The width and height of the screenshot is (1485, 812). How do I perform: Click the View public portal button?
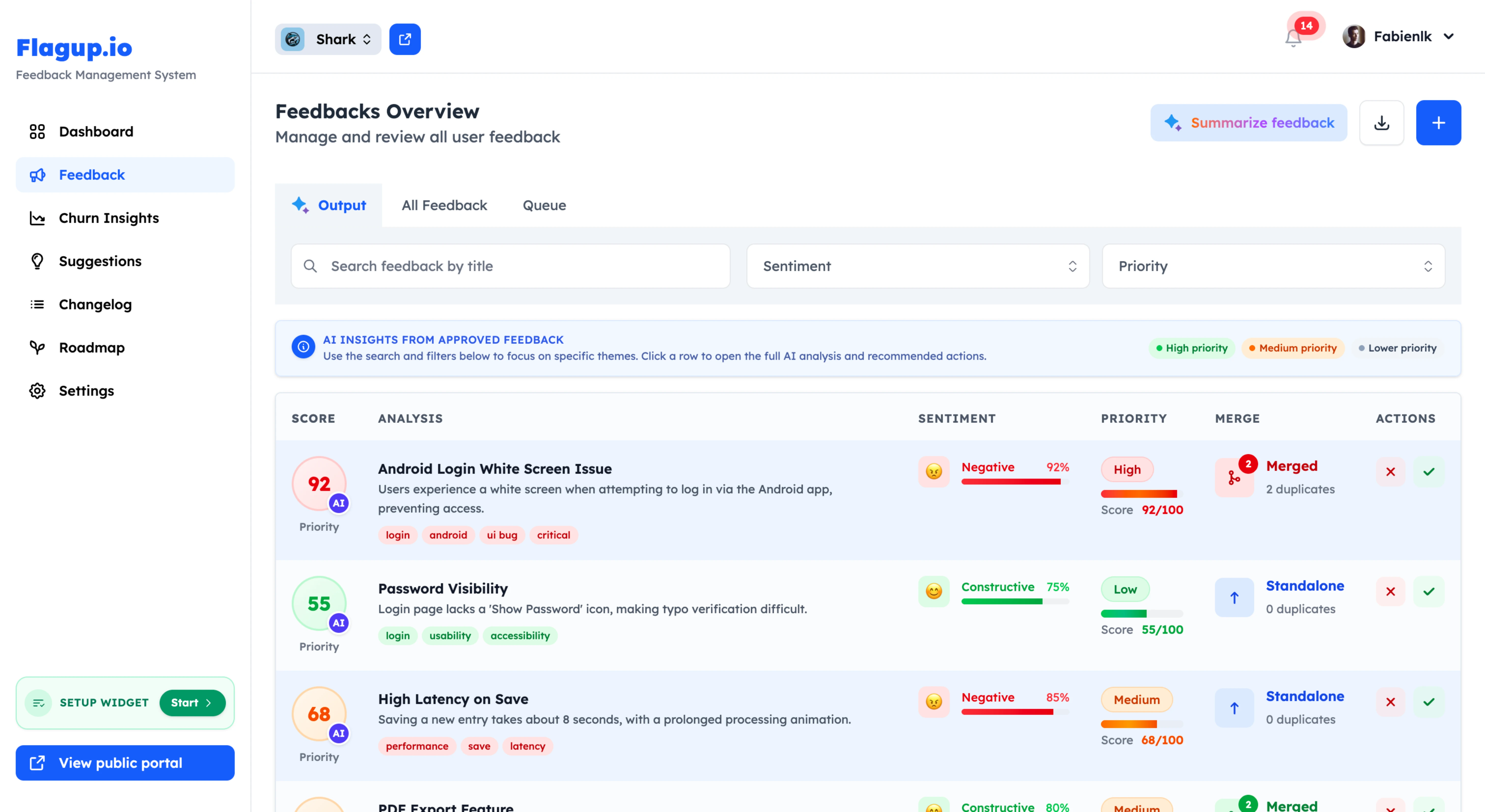(x=125, y=763)
